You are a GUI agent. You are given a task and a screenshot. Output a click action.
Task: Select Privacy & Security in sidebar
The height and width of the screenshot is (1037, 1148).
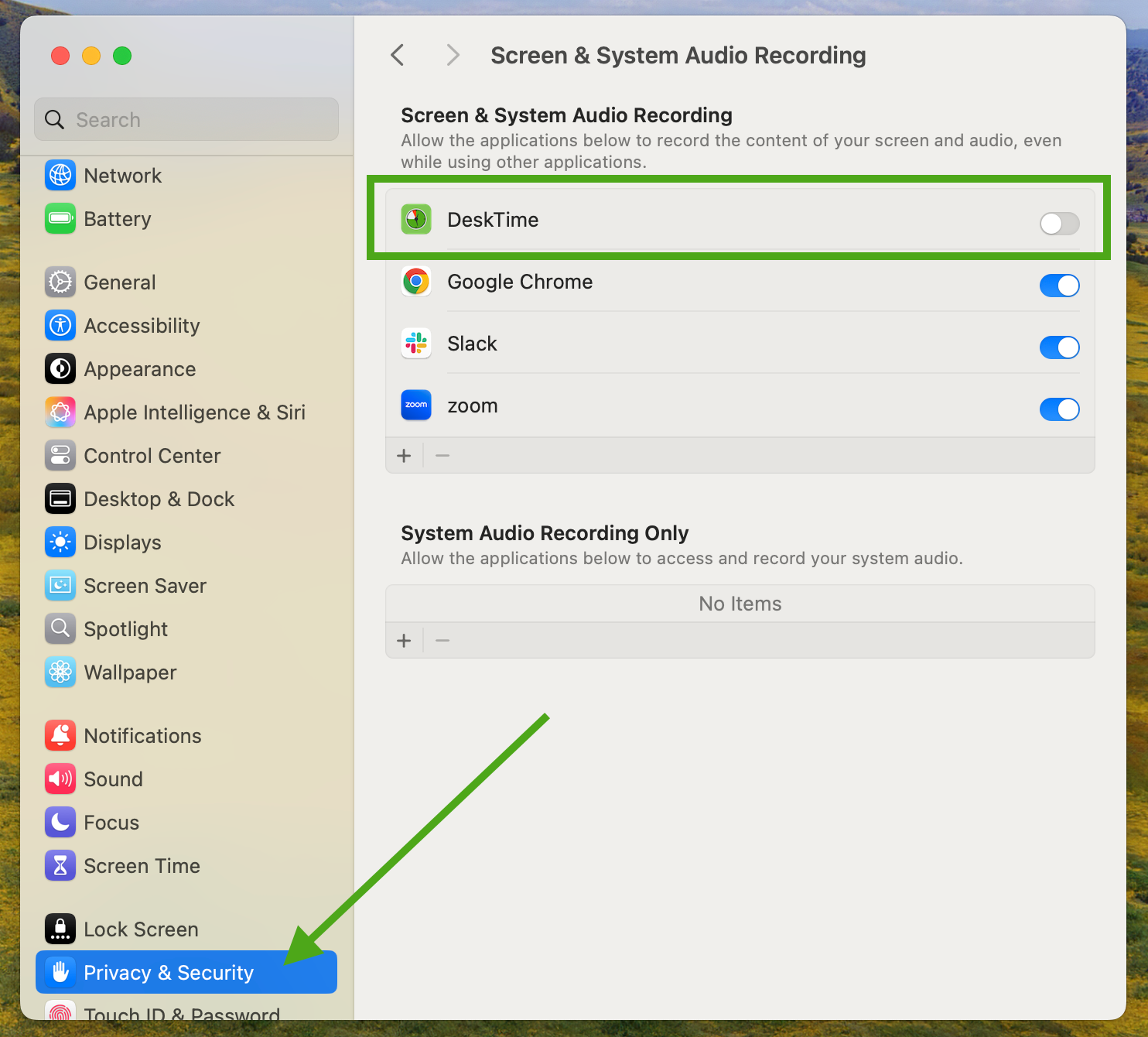tap(169, 973)
